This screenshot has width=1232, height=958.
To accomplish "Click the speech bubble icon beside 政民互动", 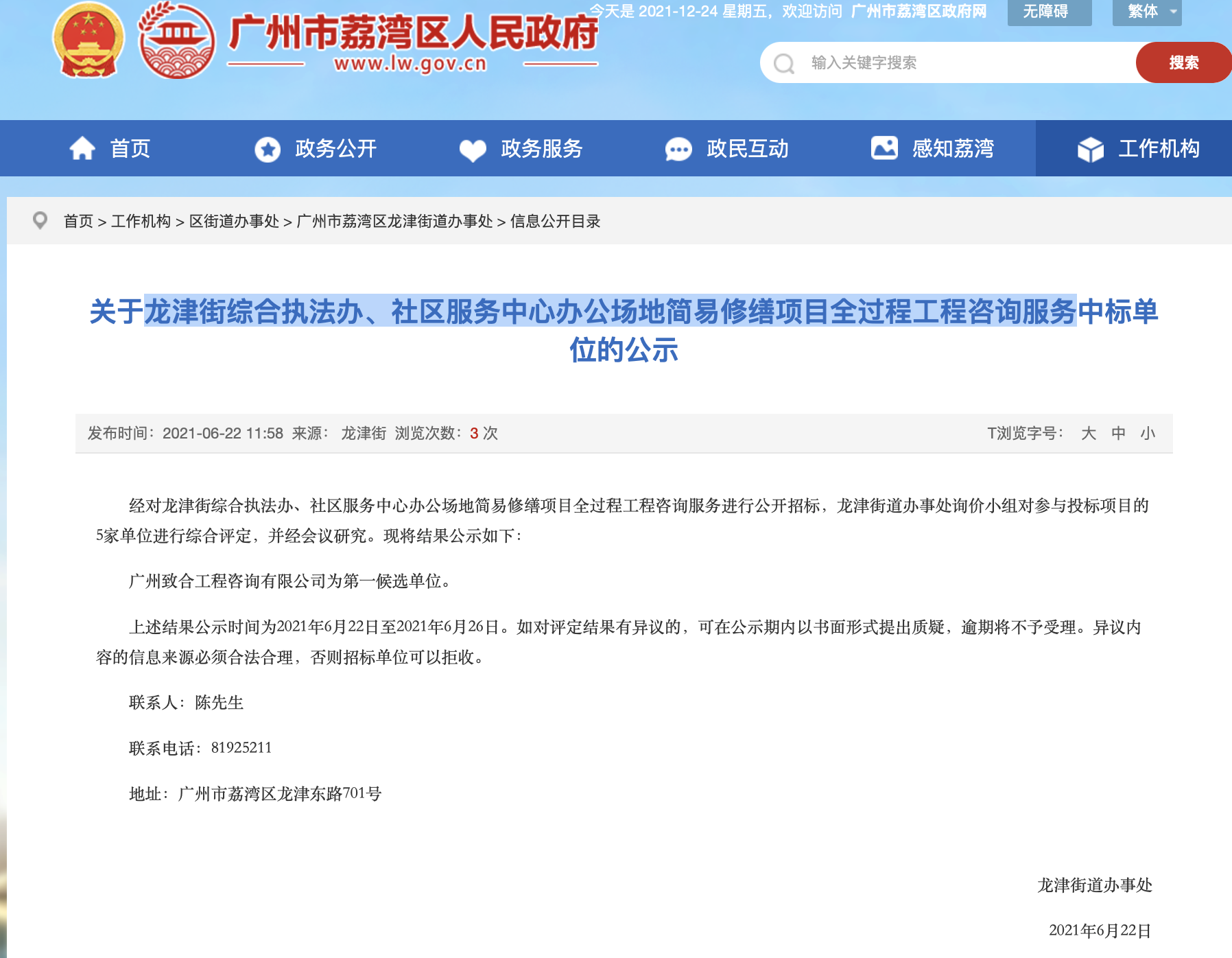I will [678, 148].
